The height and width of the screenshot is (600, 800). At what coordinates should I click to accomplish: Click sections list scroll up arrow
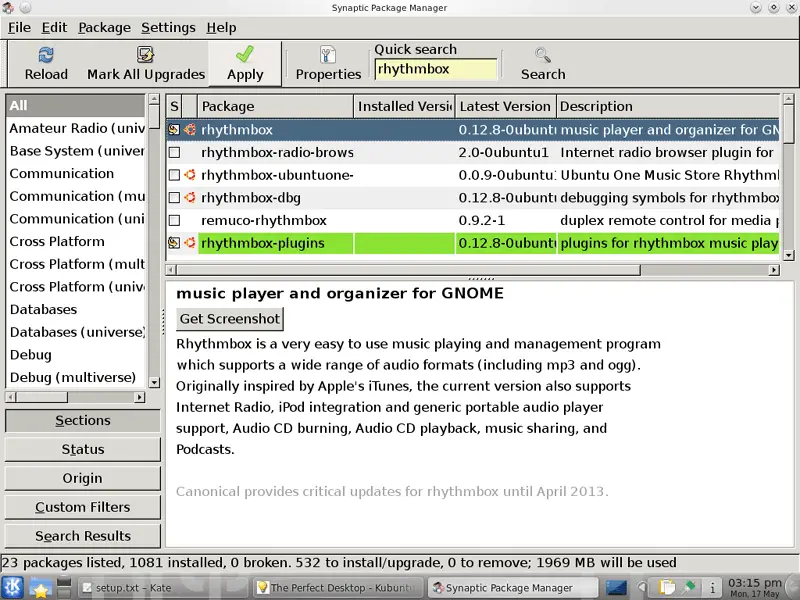[x=154, y=99]
